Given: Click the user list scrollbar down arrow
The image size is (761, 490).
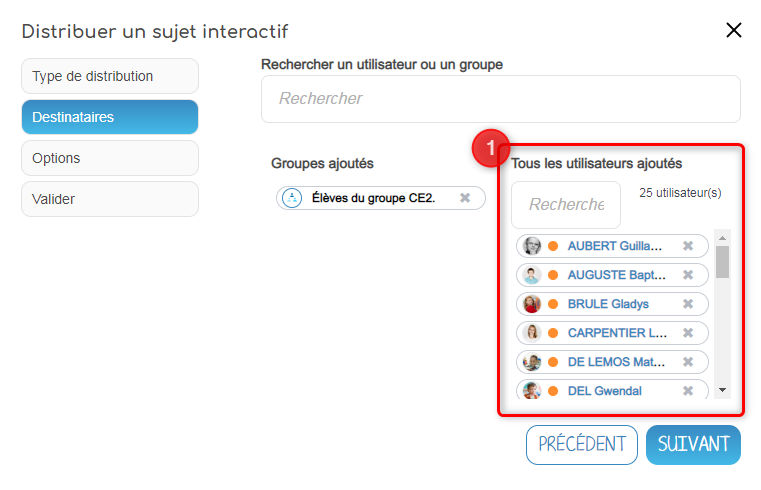Looking at the screenshot, I should [722, 390].
